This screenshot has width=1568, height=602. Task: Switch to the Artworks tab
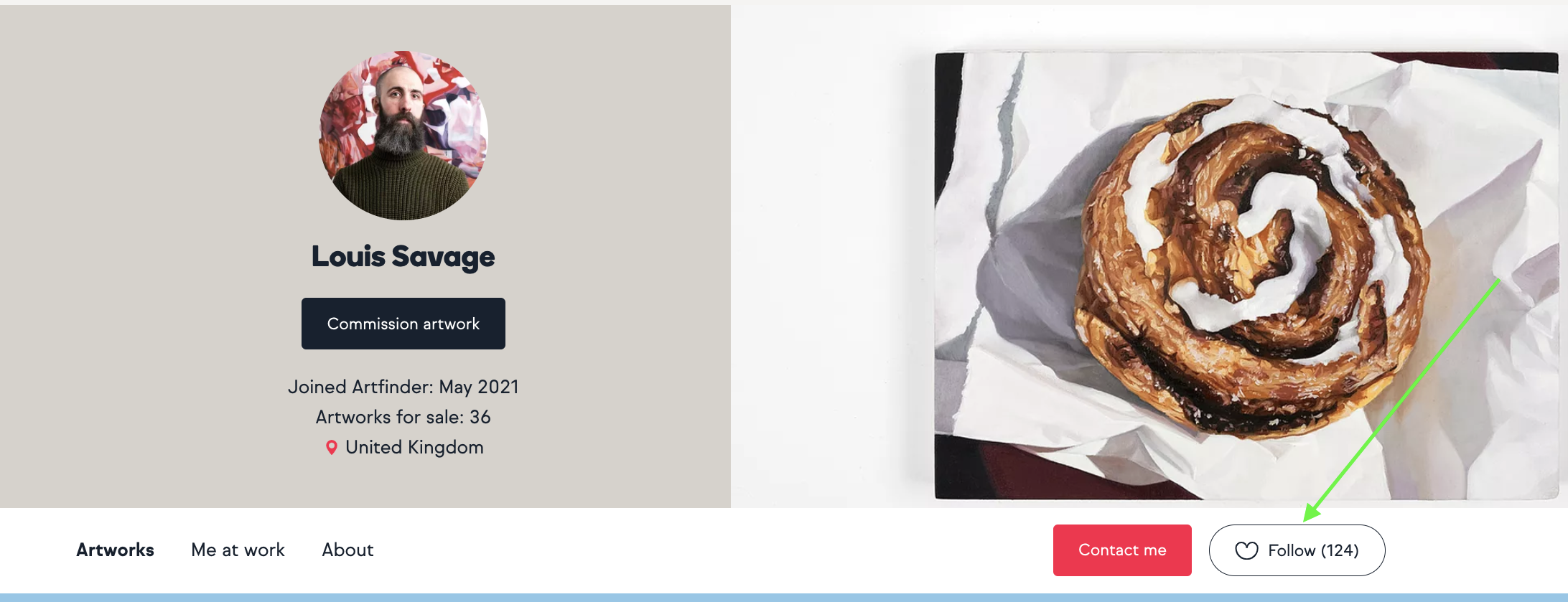coord(115,550)
